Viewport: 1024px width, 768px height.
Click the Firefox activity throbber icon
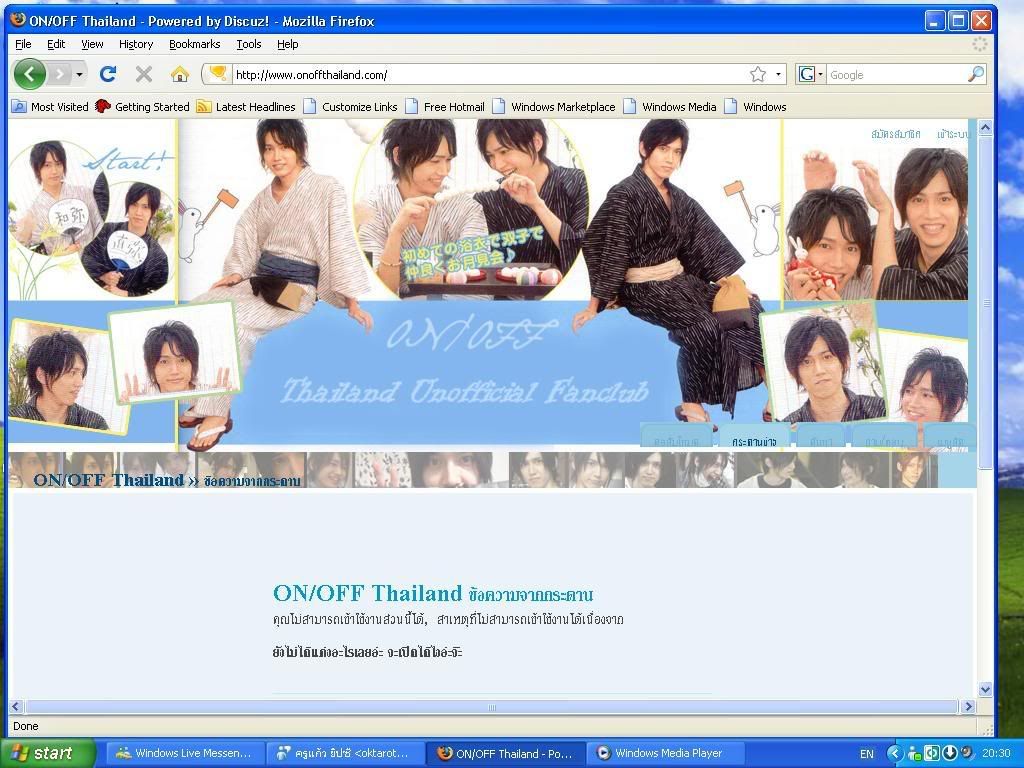coord(980,44)
